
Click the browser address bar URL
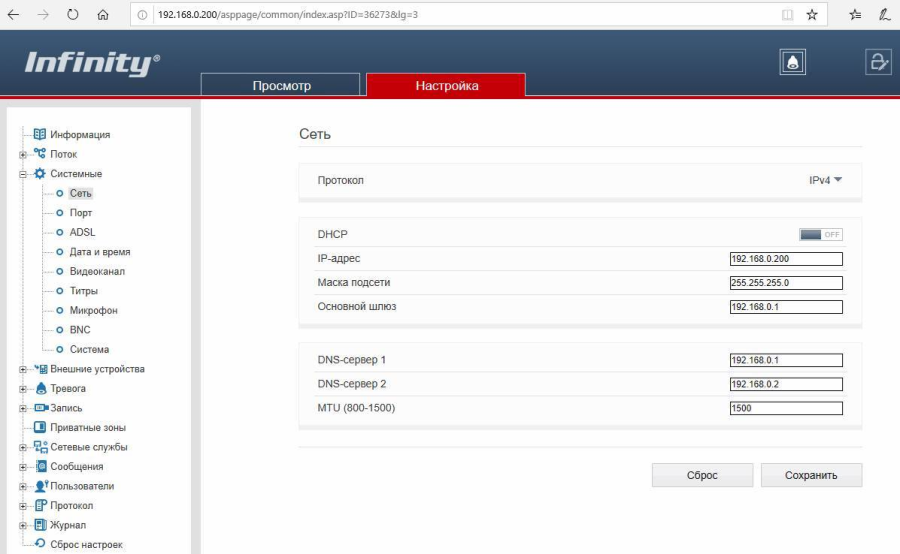tap(288, 15)
